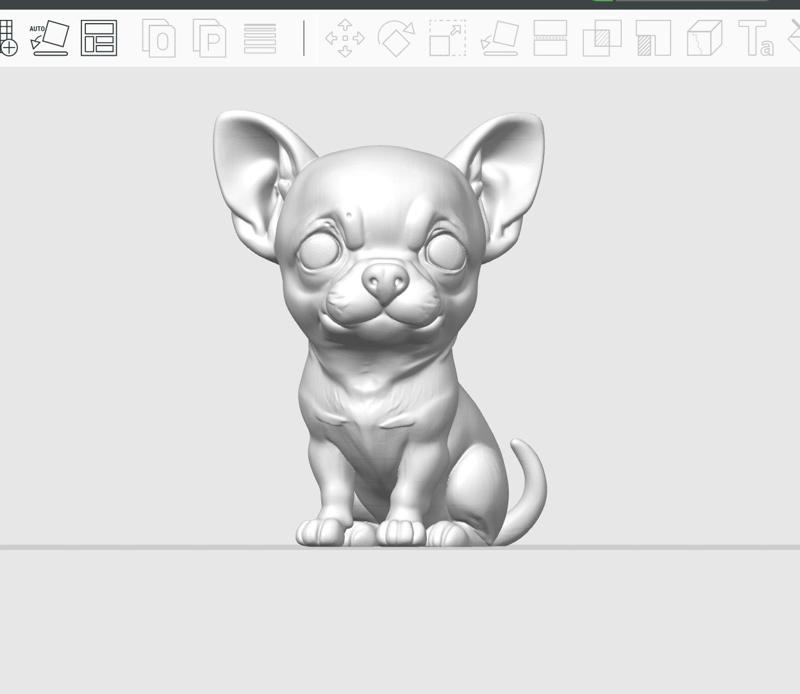
Task: Select the Move tool
Action: (345, 38)
